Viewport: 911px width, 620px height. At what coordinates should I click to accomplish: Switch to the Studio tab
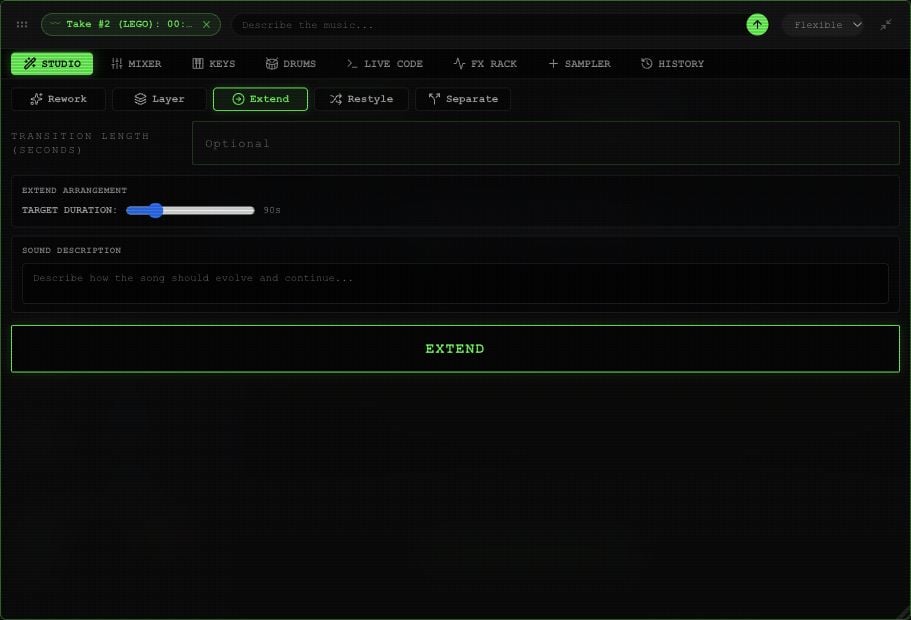click(52, 64)
